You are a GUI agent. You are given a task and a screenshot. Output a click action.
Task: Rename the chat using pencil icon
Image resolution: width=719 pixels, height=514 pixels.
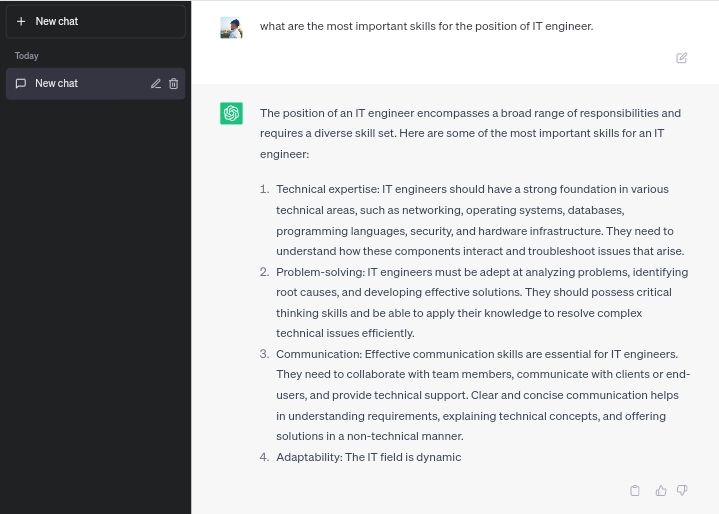coord(156,84)
